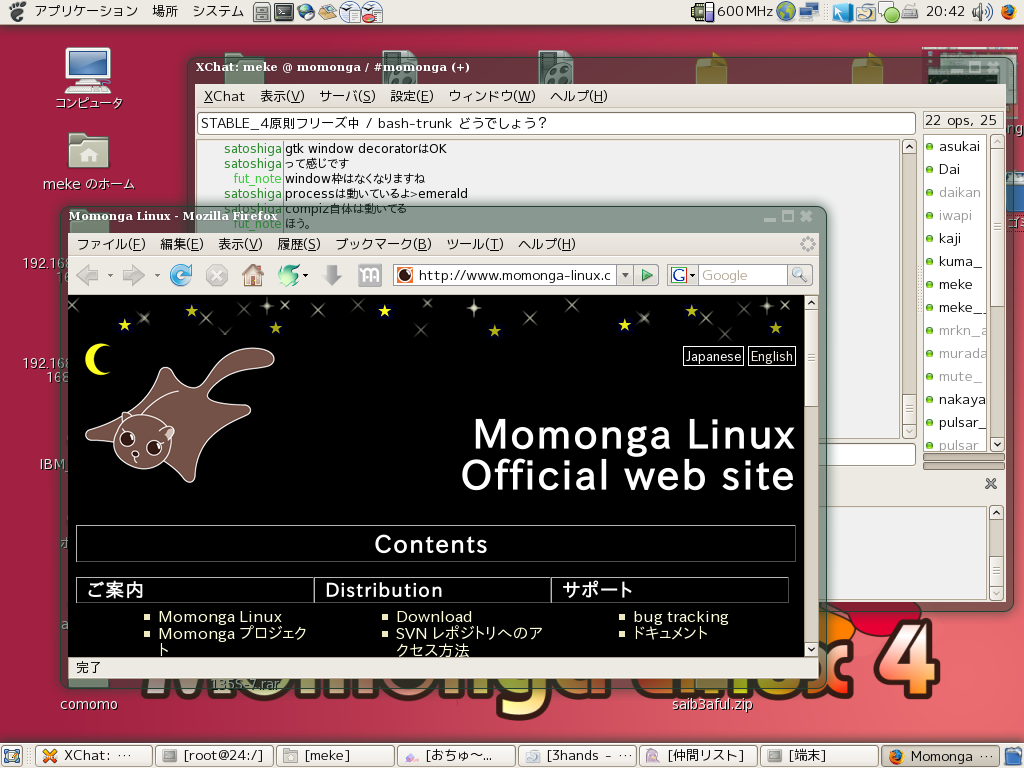Open the forward button history dropdown arrow
1024x768 pixels.
[157, 276]
